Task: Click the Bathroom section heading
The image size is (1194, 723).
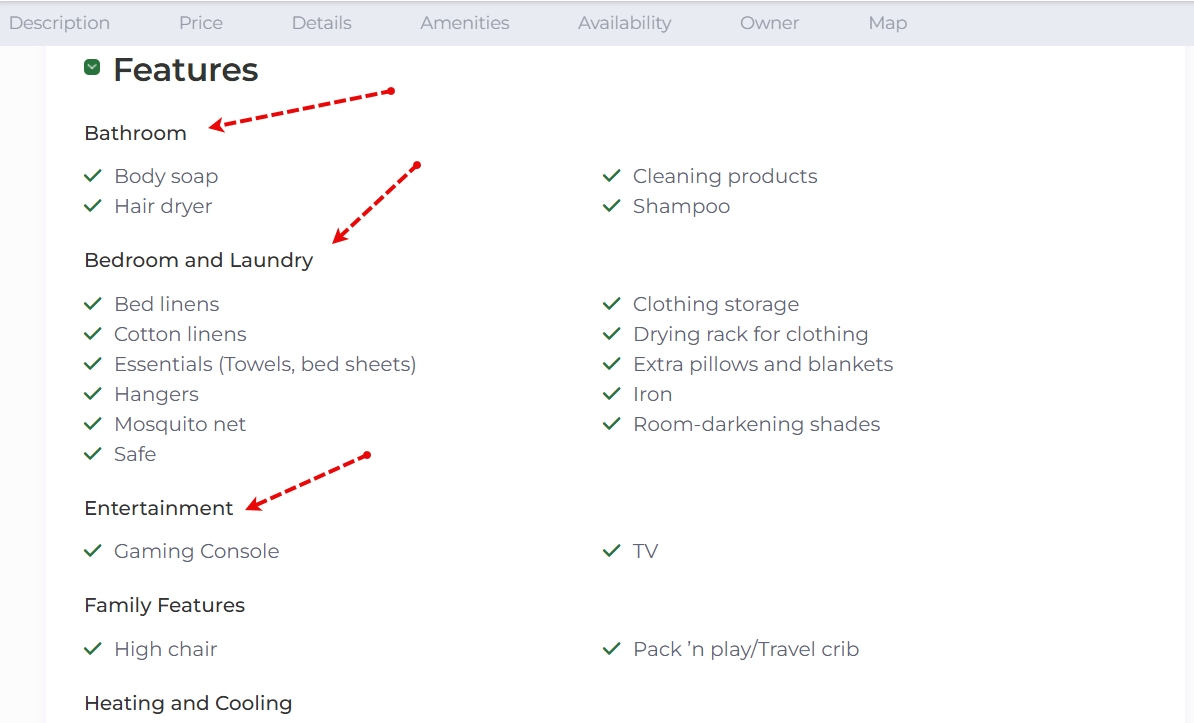Action: click(136, 133)
